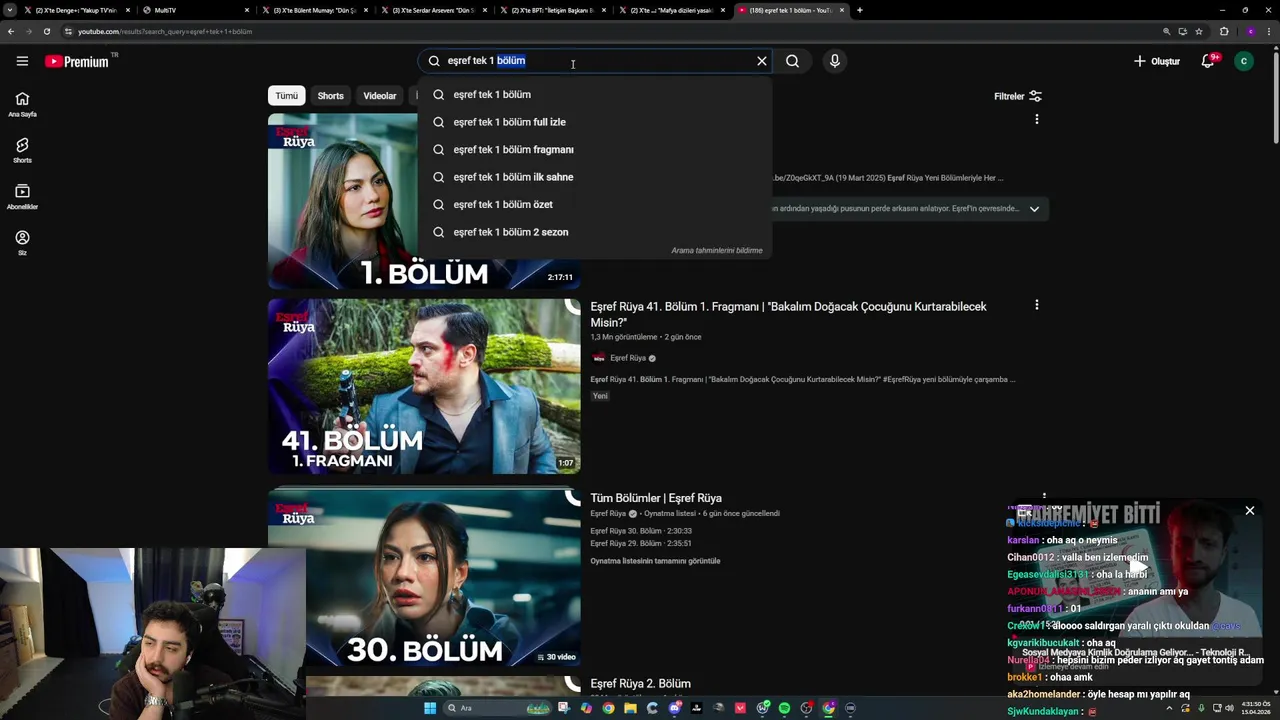
Task: Choose suggestion "eşref tek 1 bölüm 2 sezon"
Action: click(x=595, y=232)
